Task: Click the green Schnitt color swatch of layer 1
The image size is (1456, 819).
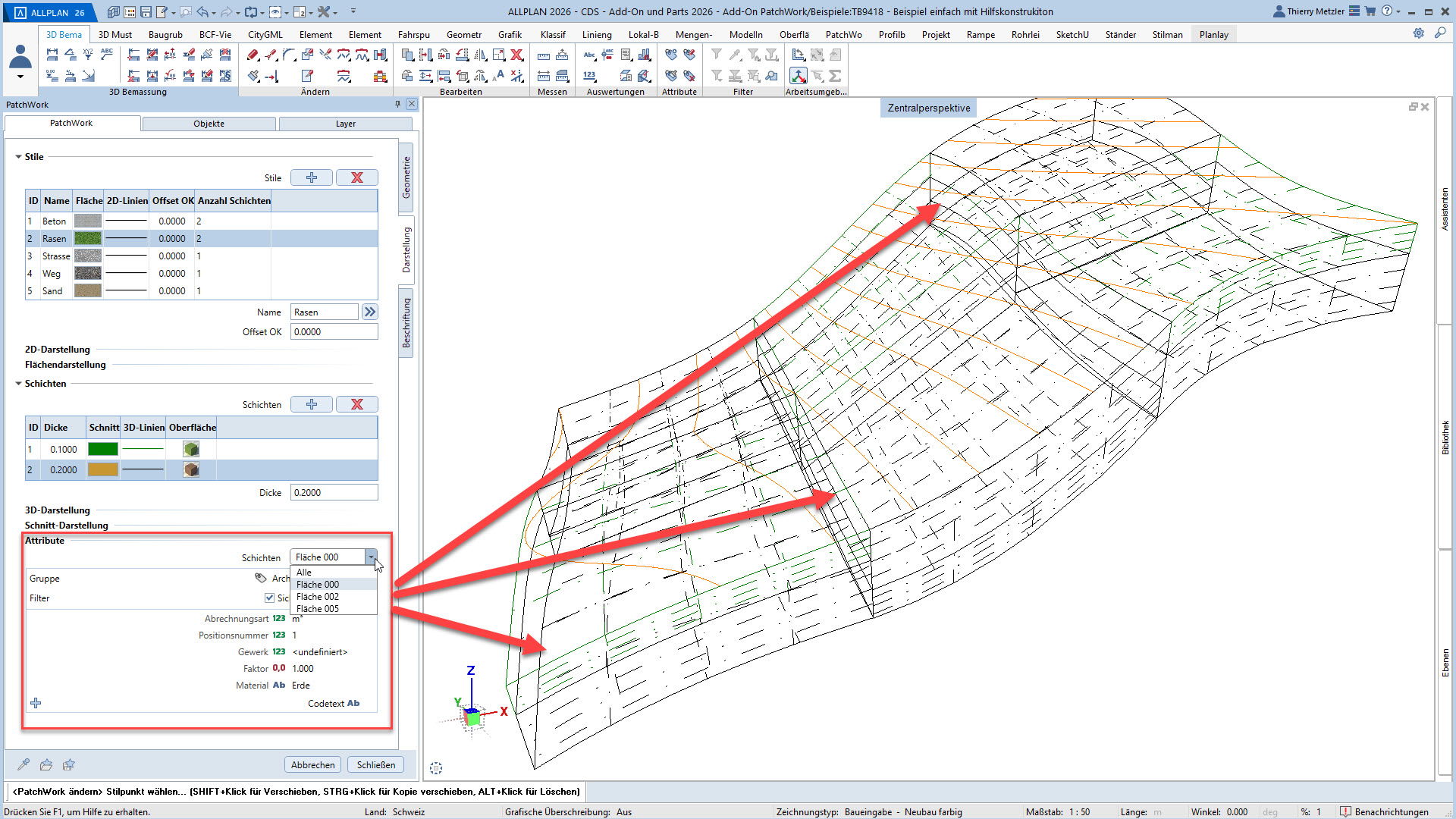Action: click(103, 449)
